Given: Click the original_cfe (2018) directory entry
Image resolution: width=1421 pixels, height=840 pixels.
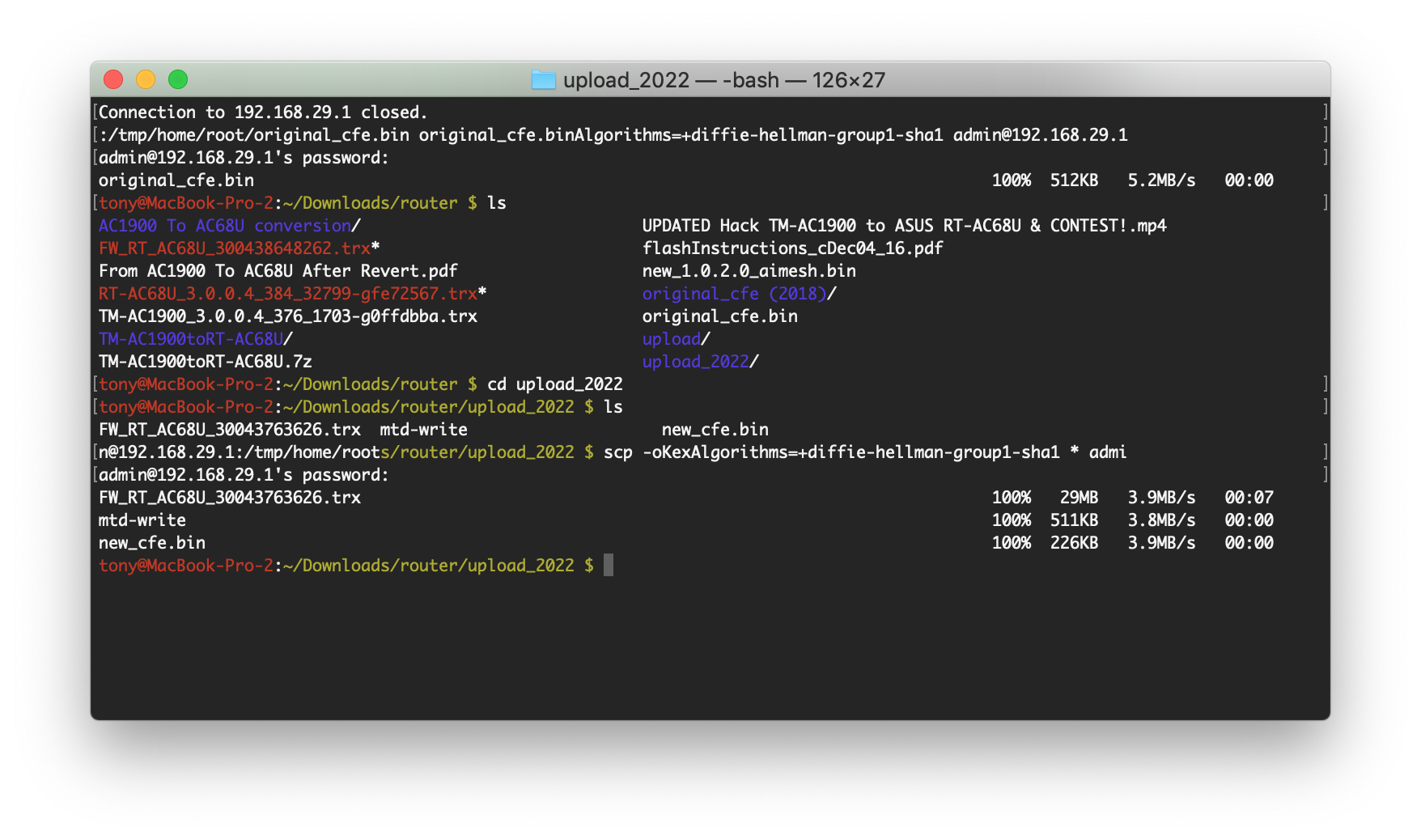Looking at the screenshot, I should (x=734, y=294).
